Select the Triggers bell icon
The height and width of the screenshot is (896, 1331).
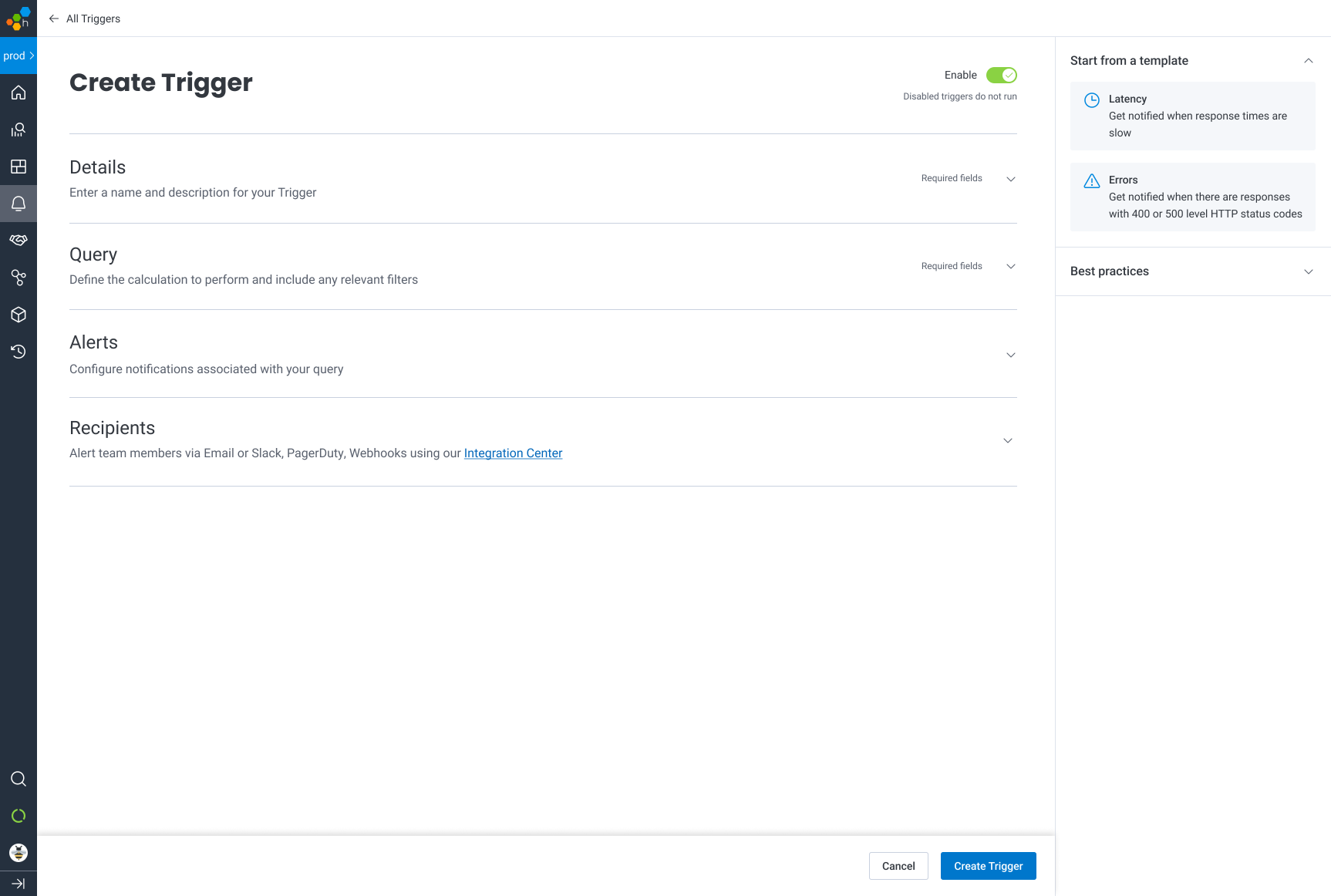[19, 204]
